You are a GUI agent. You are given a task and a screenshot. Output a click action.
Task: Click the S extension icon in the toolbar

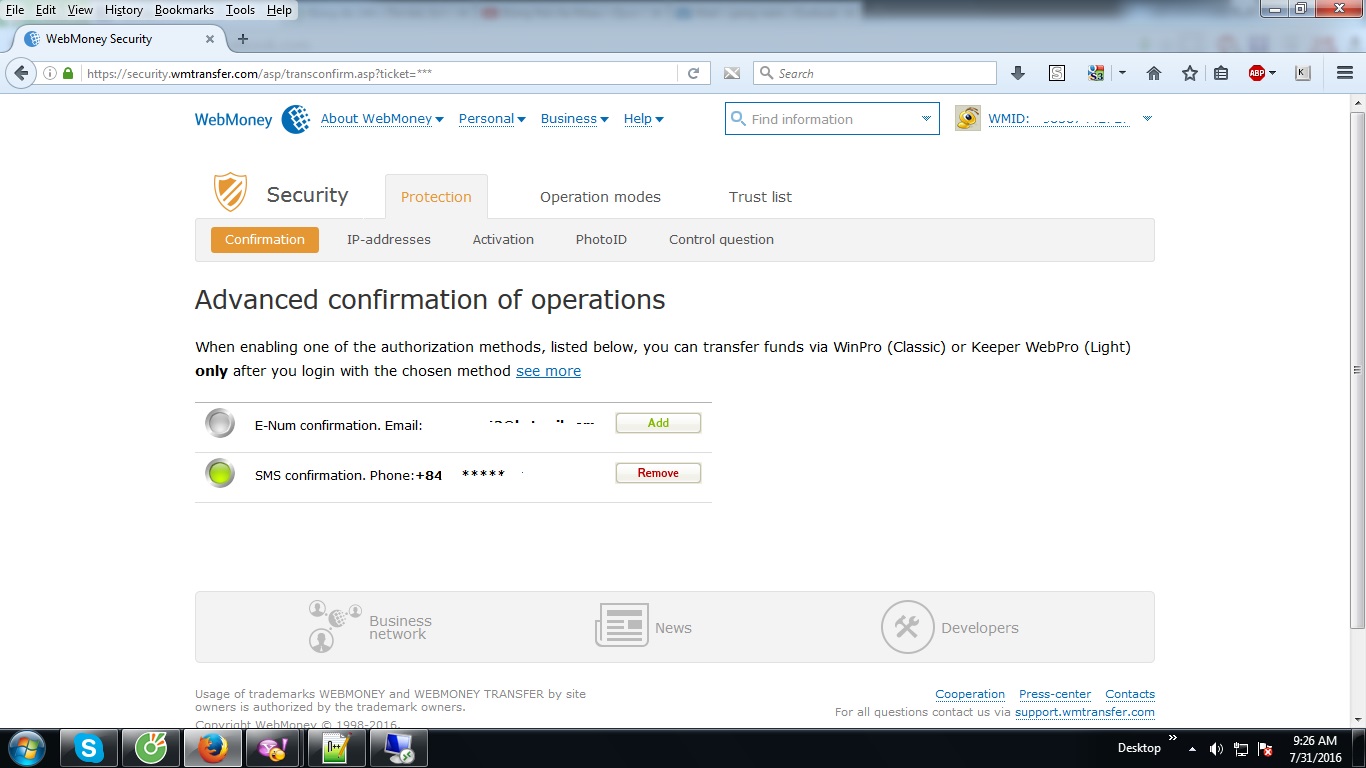click(x=1056, y=73)
